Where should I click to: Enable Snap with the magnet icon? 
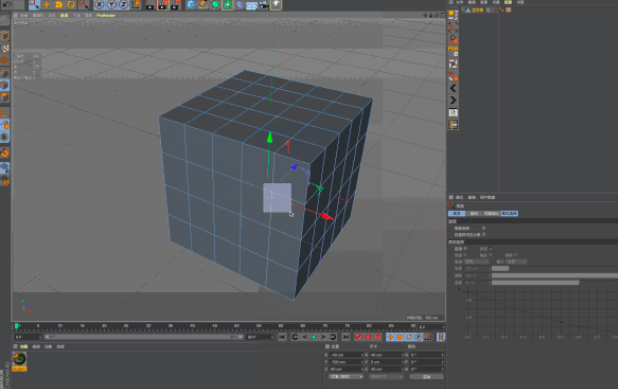[x=5, y=153]
